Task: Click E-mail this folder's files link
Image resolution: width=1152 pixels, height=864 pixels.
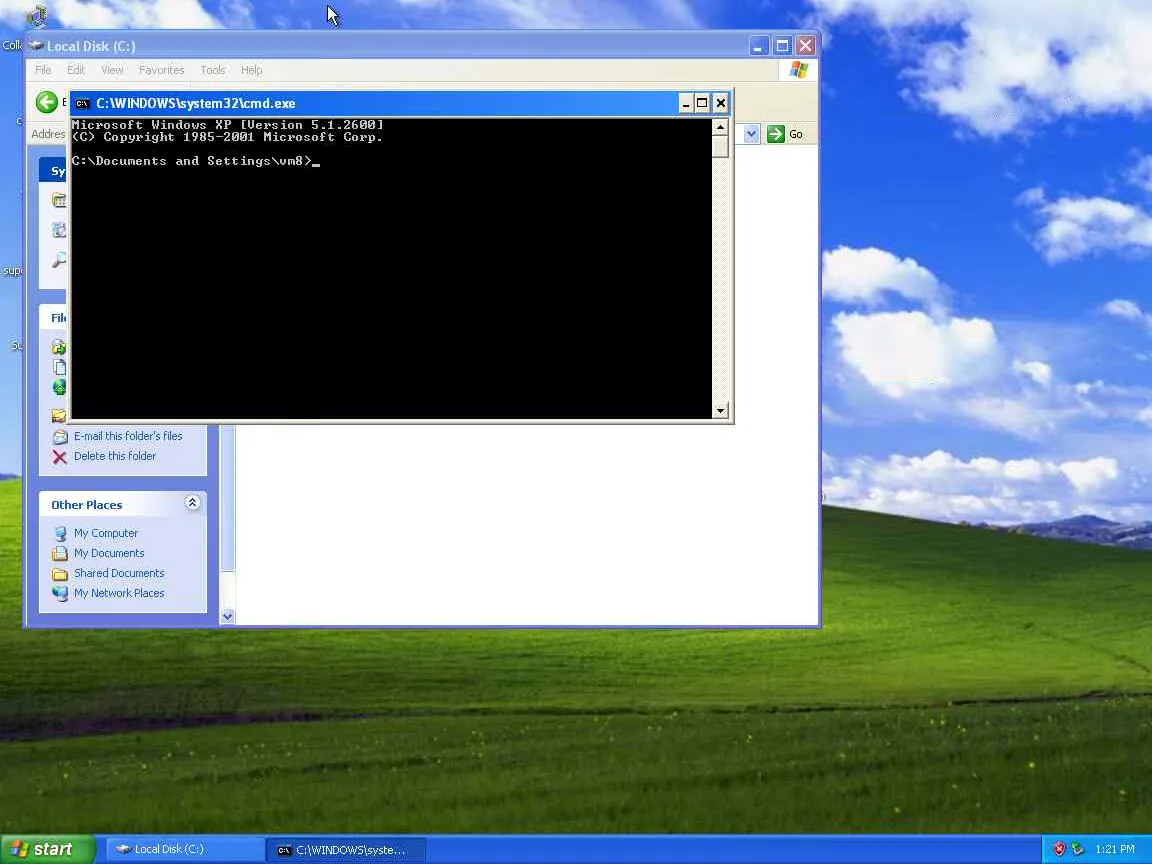Action: pos(128,436)
